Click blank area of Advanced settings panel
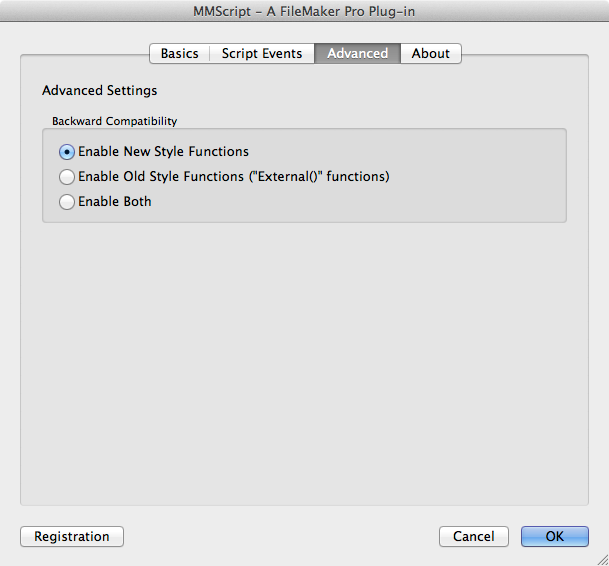The height and width of the screenshot is (566, 609). pyautogui.click(x=304, y=361)
